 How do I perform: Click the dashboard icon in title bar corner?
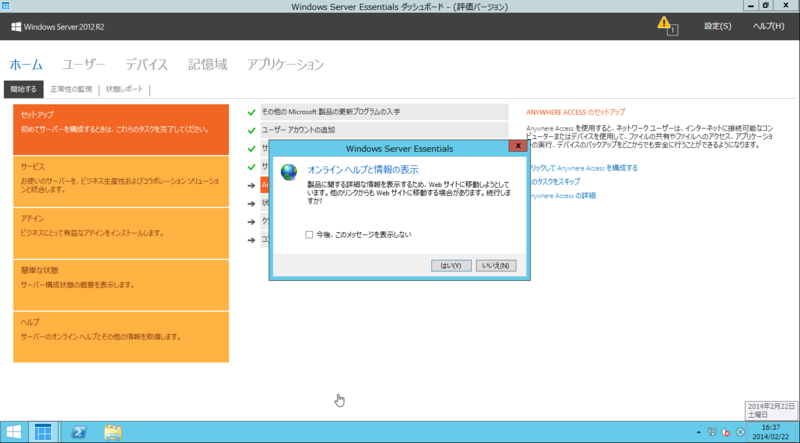point(6,6)
